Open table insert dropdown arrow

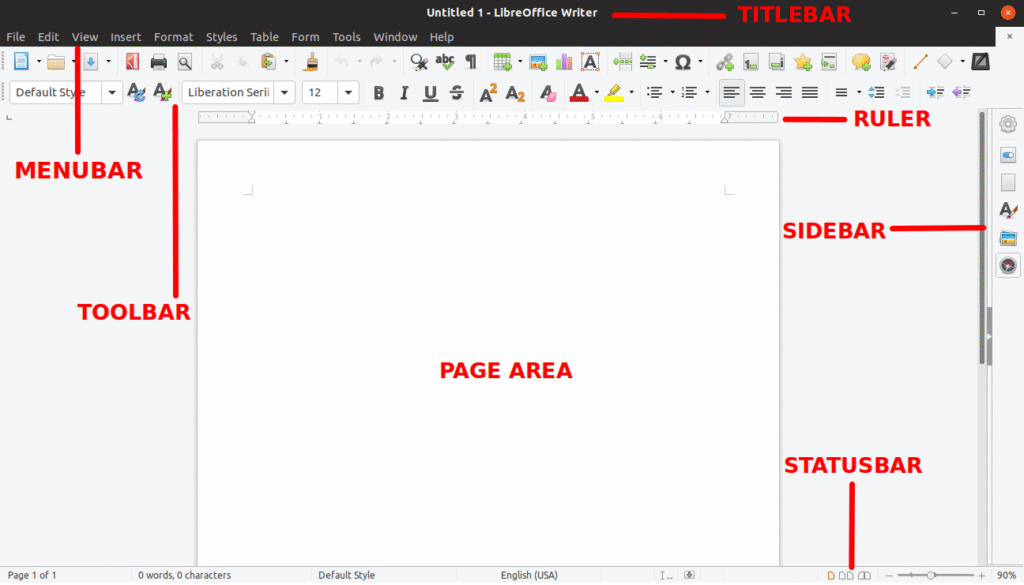[x=520, y=62]
